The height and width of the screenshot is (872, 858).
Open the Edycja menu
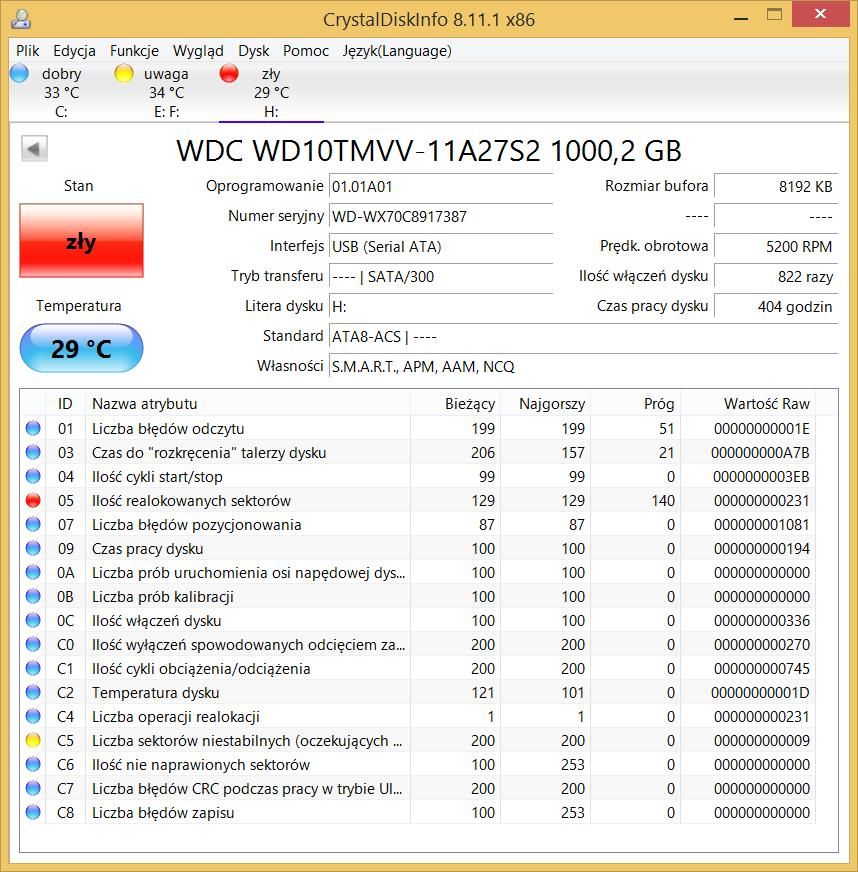coord(75,51)
